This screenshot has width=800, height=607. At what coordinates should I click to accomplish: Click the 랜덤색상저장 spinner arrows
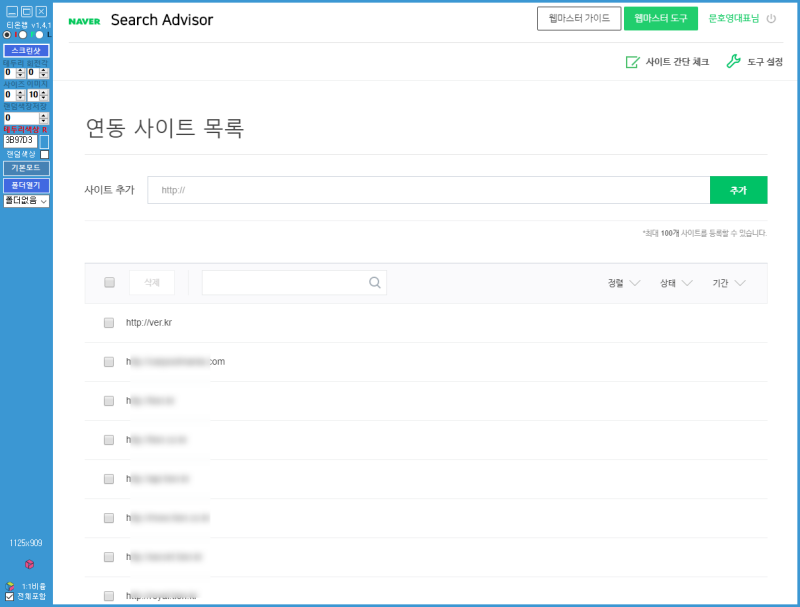(44, 118)
